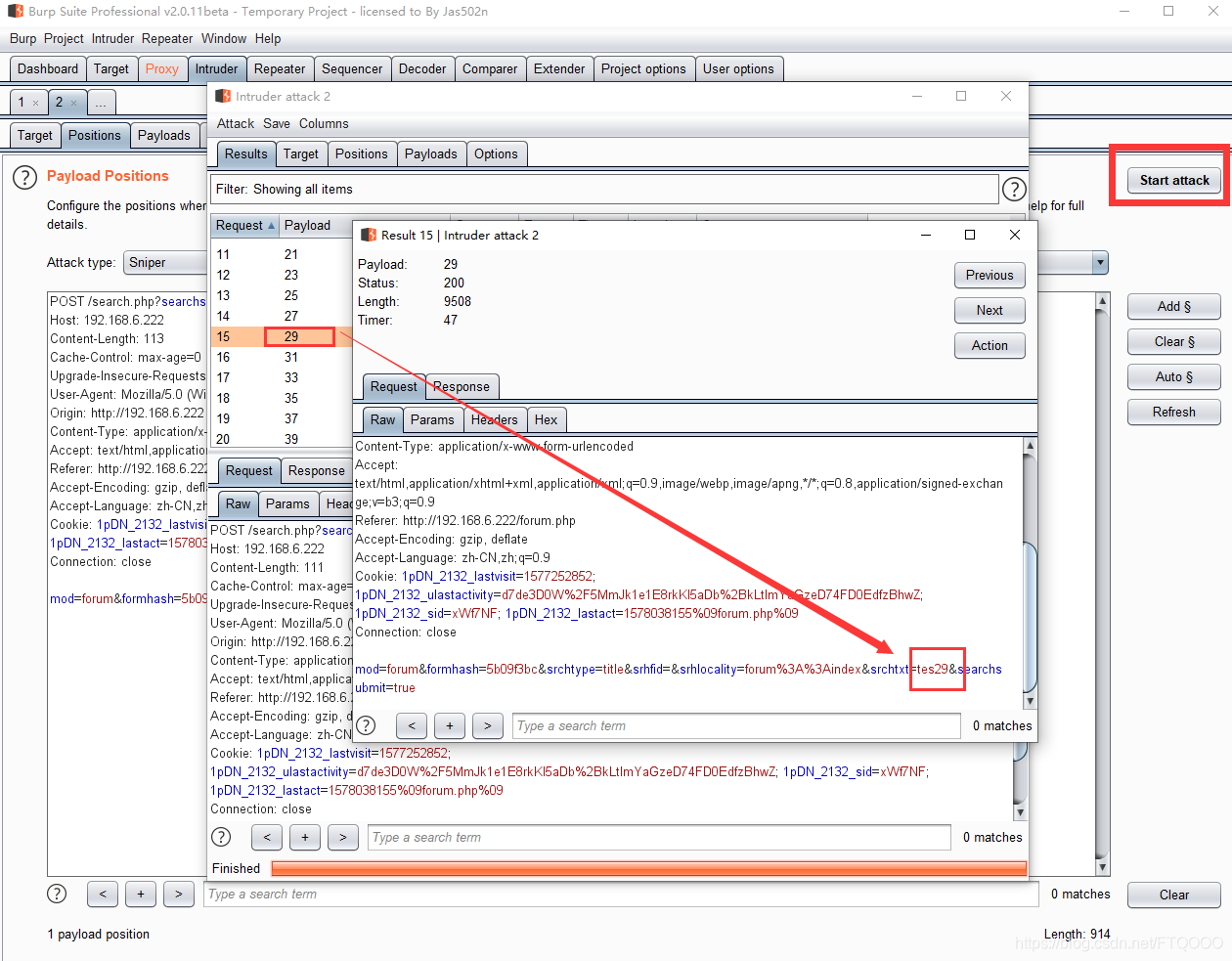Click the main window bottom search field
The image size is (1232, 961).
[x=621, y=894]
